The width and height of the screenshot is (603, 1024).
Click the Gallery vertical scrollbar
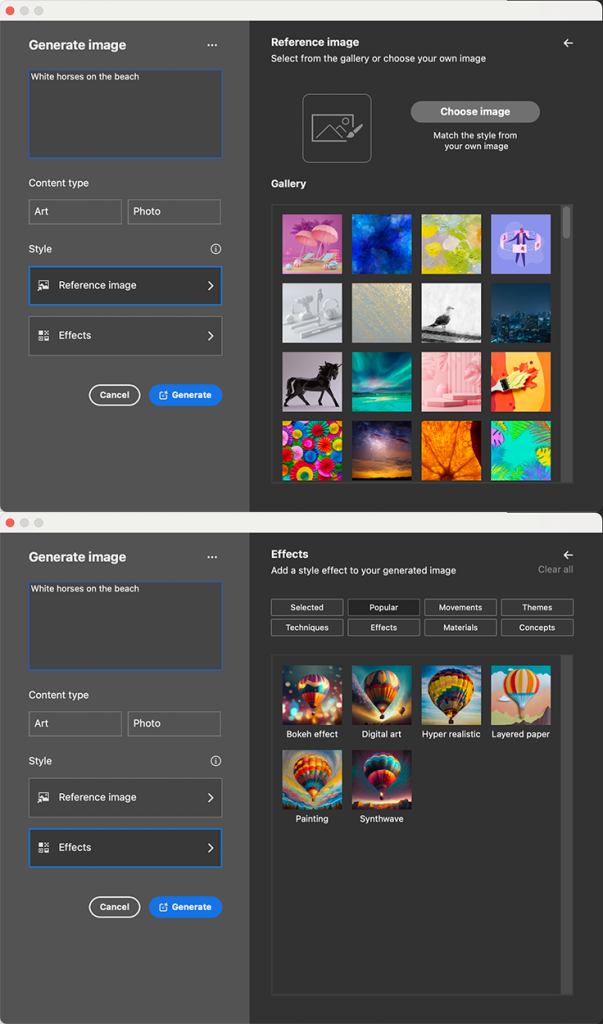[x=567, y=223]
